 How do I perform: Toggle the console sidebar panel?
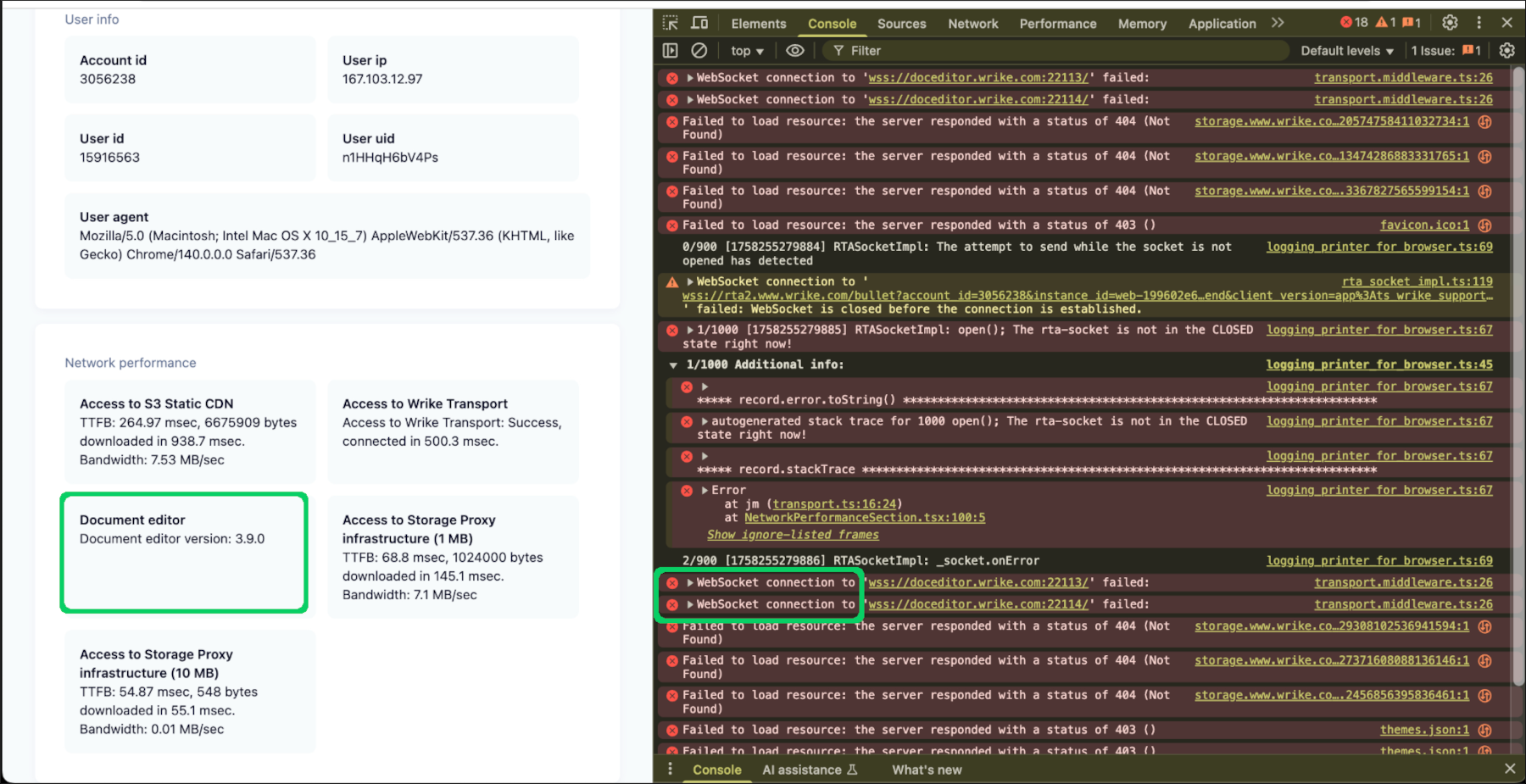[x=671, y=51]
